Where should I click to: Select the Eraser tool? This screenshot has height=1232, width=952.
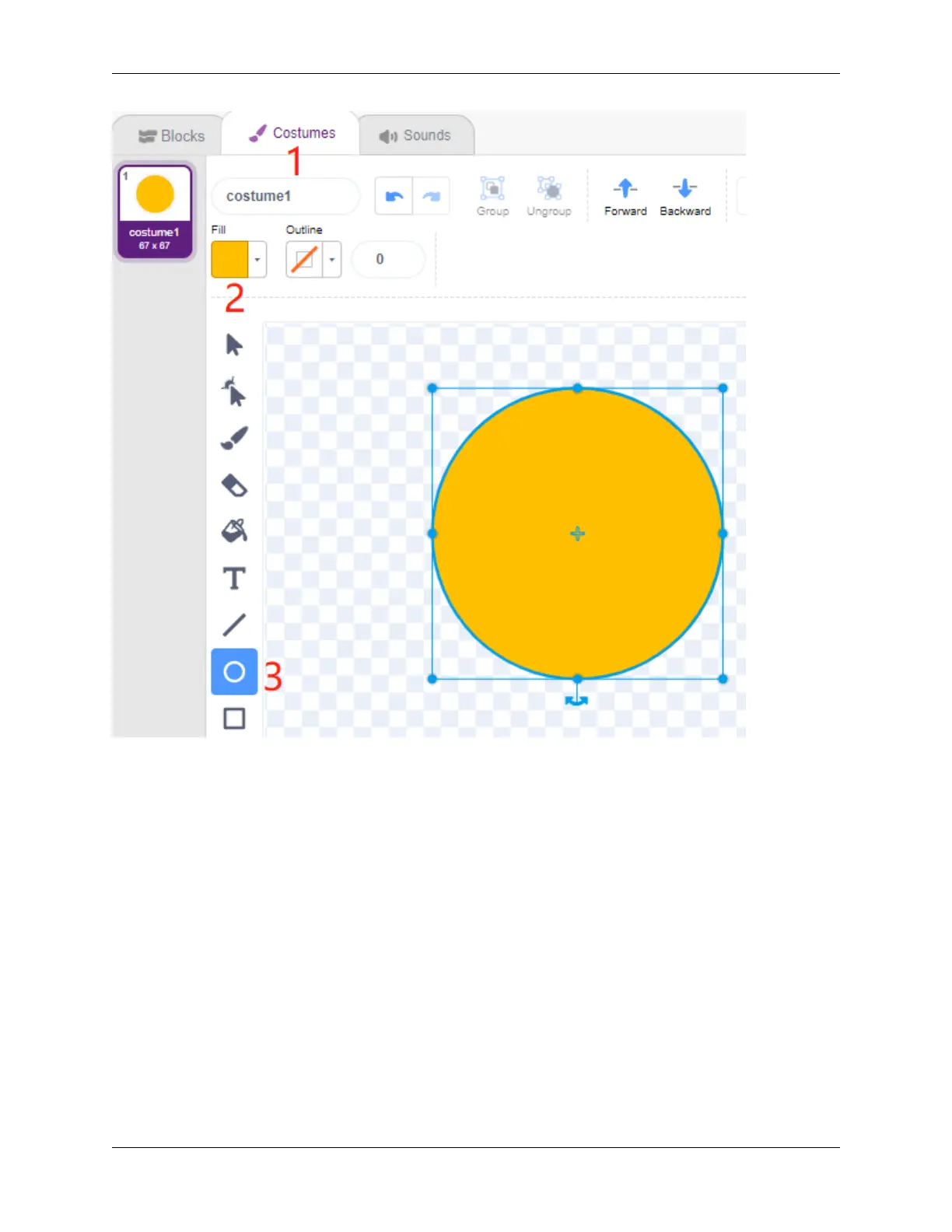click(x=234, y=485)
